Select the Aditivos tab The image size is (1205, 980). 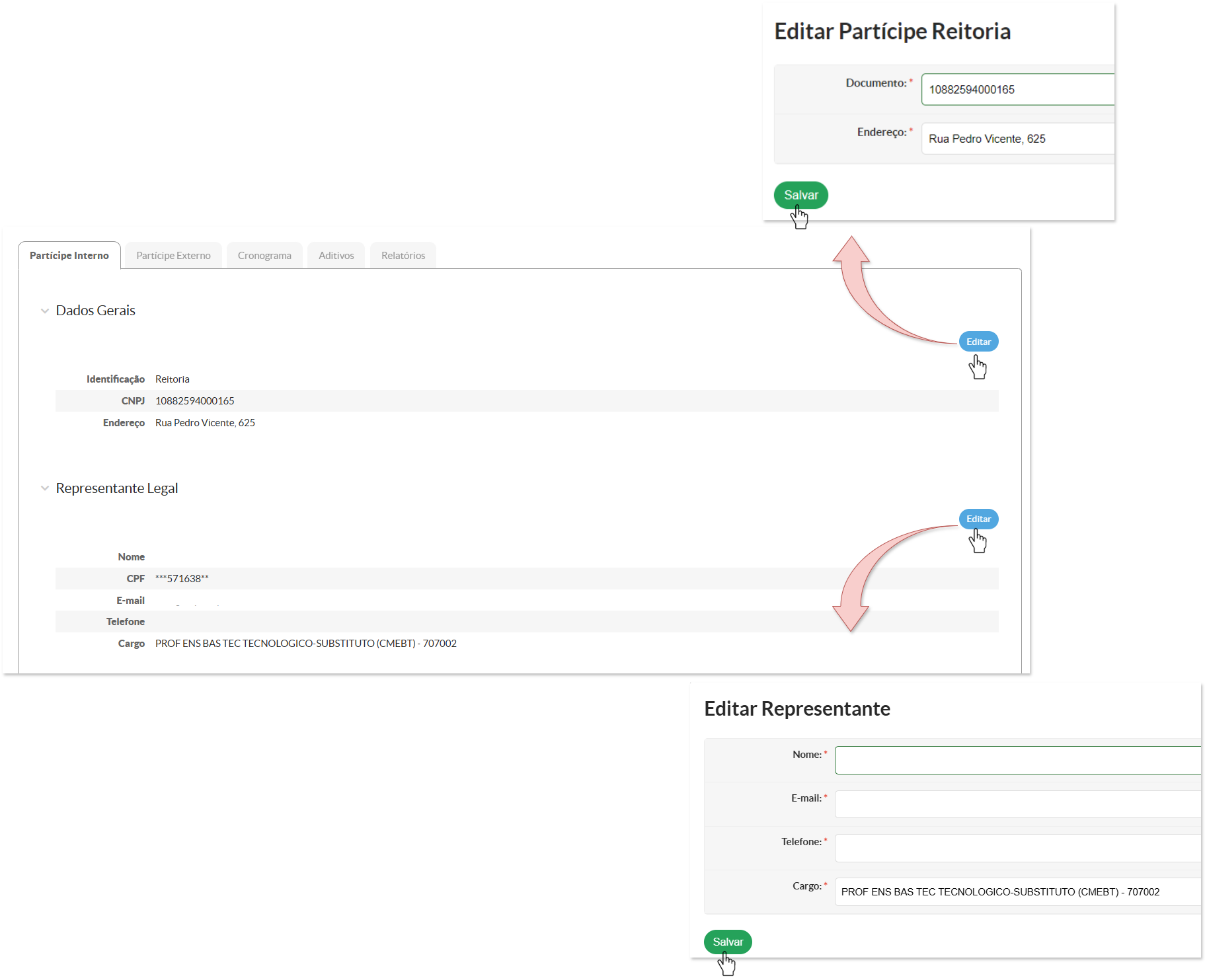click(336, 256)
